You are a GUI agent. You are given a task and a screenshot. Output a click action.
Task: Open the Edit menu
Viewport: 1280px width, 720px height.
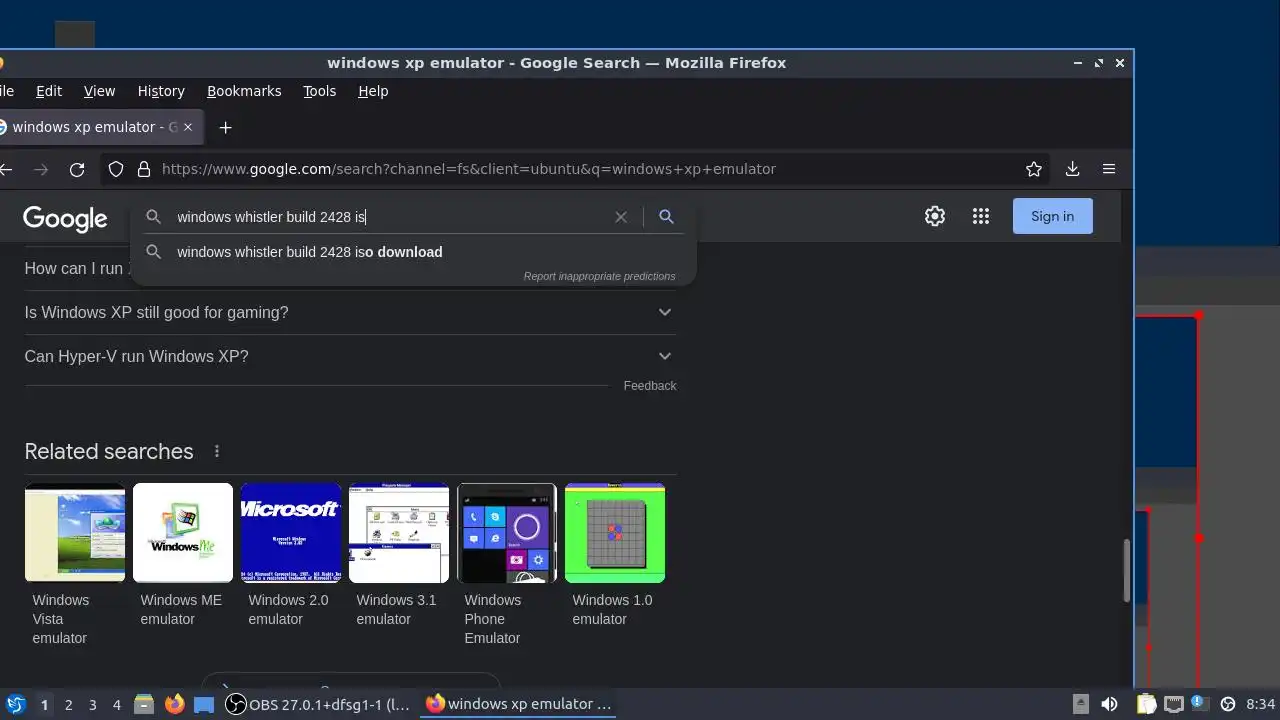(x=49, y=91)
